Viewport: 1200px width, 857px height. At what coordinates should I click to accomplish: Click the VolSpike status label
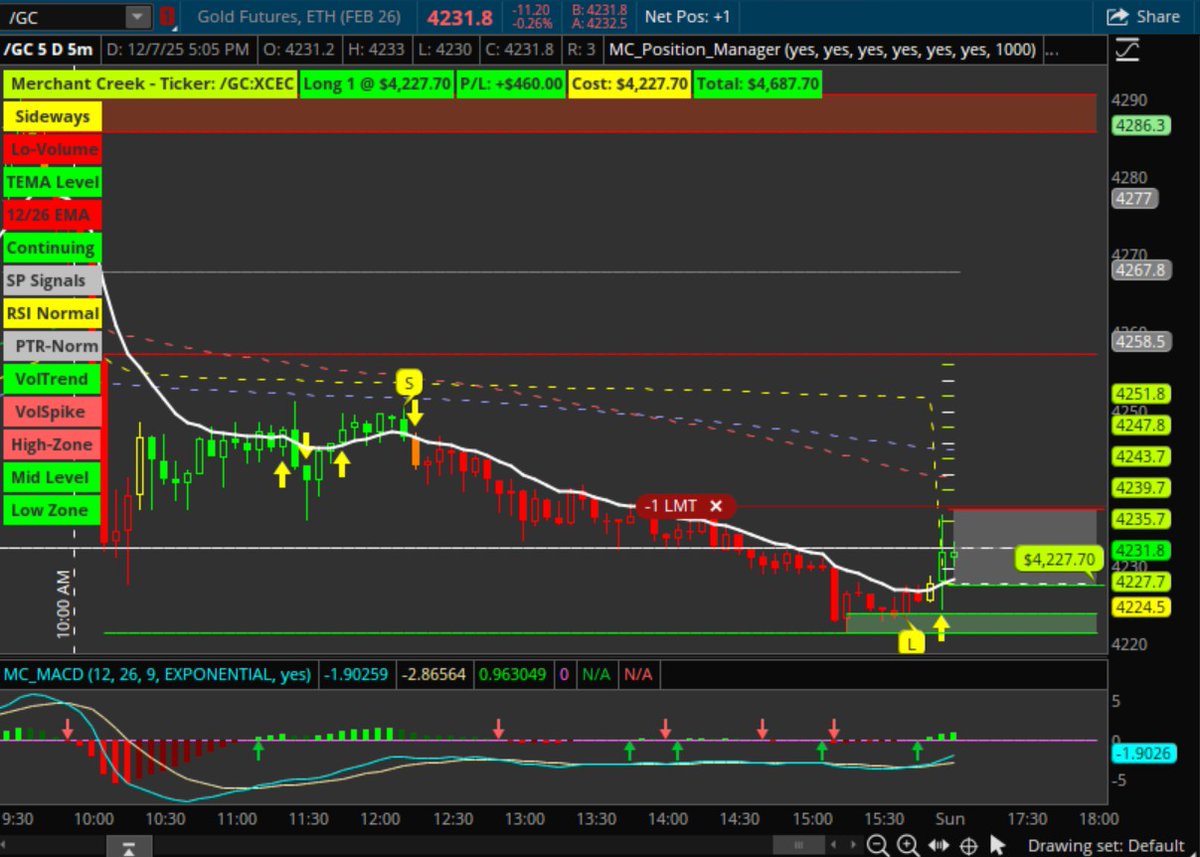tap(52, 412)
